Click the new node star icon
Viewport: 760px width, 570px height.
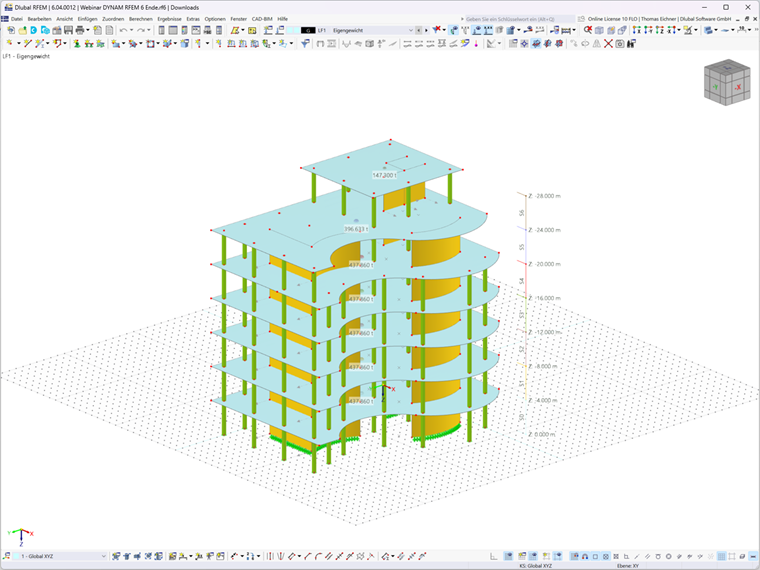(10, 43)
